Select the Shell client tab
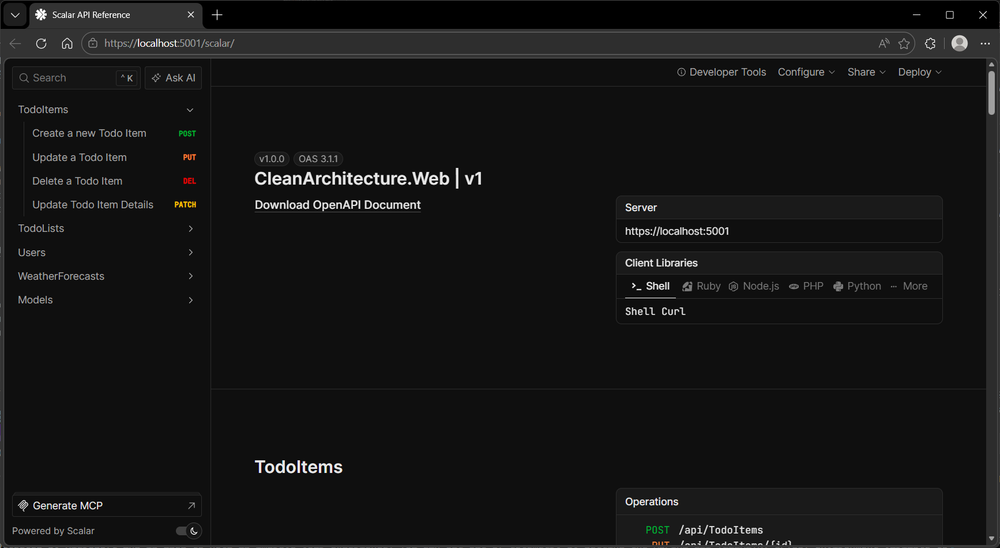This screenshot has height=548, width=1000. 651,286
